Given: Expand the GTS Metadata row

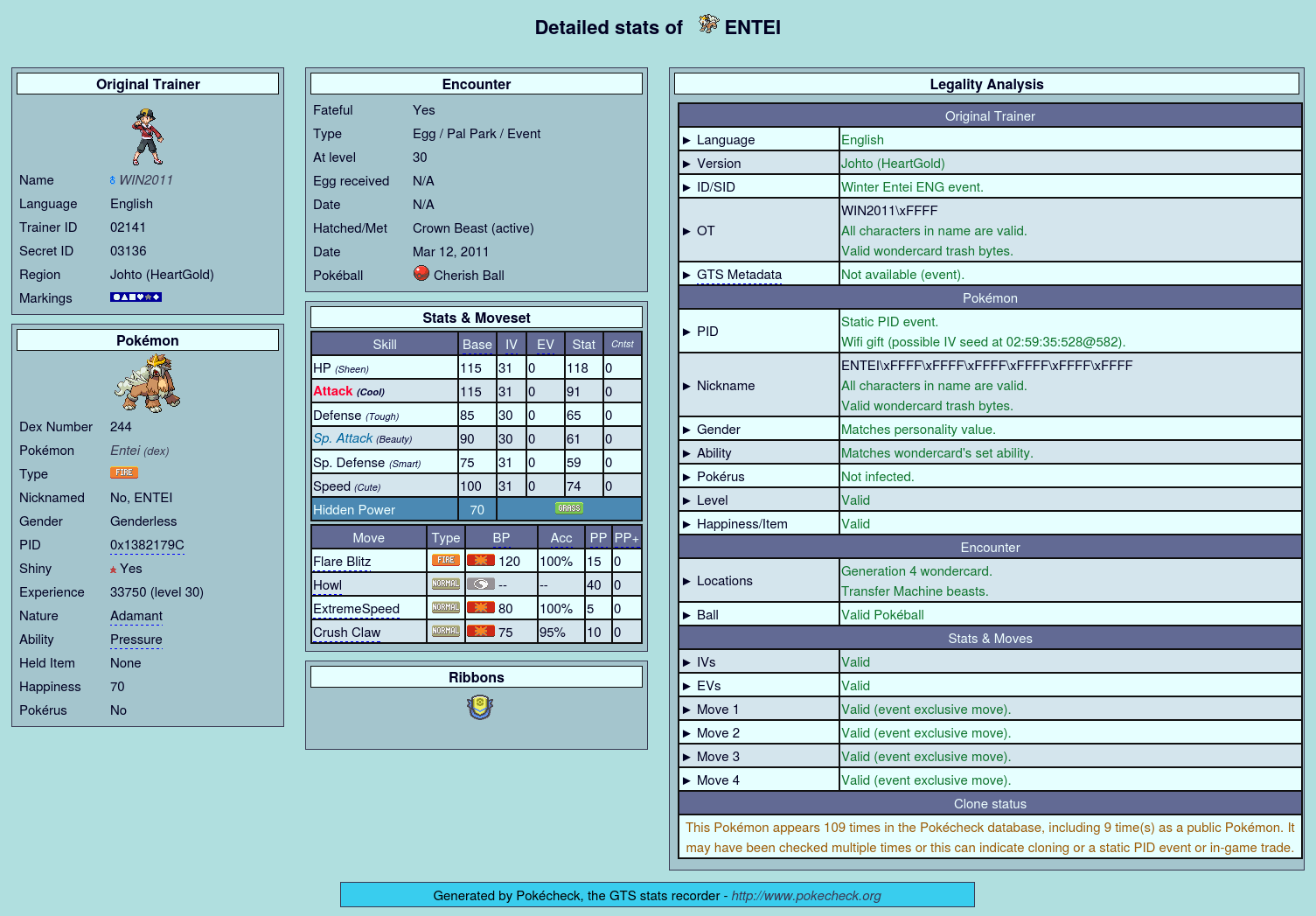Looking at the screenshot, I should point(686,275).
